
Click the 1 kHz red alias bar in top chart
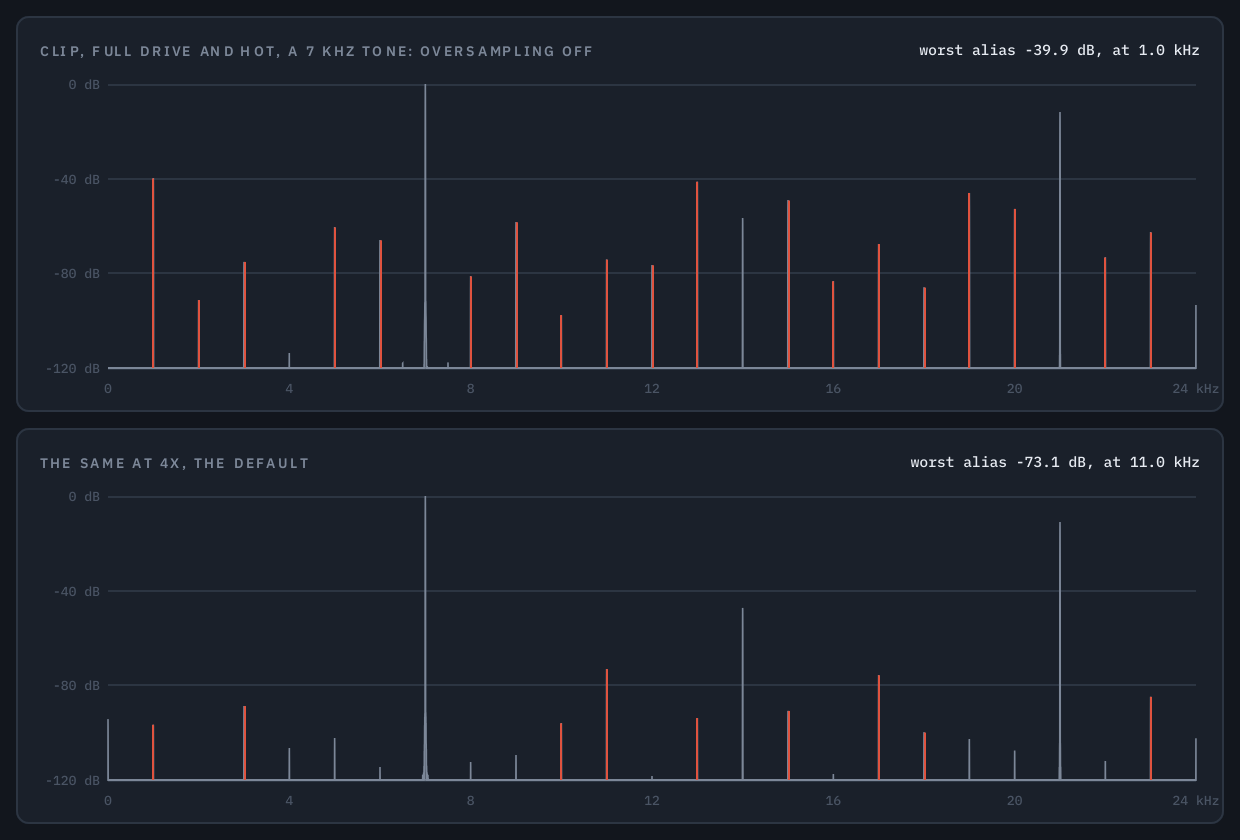coord(153,273)
